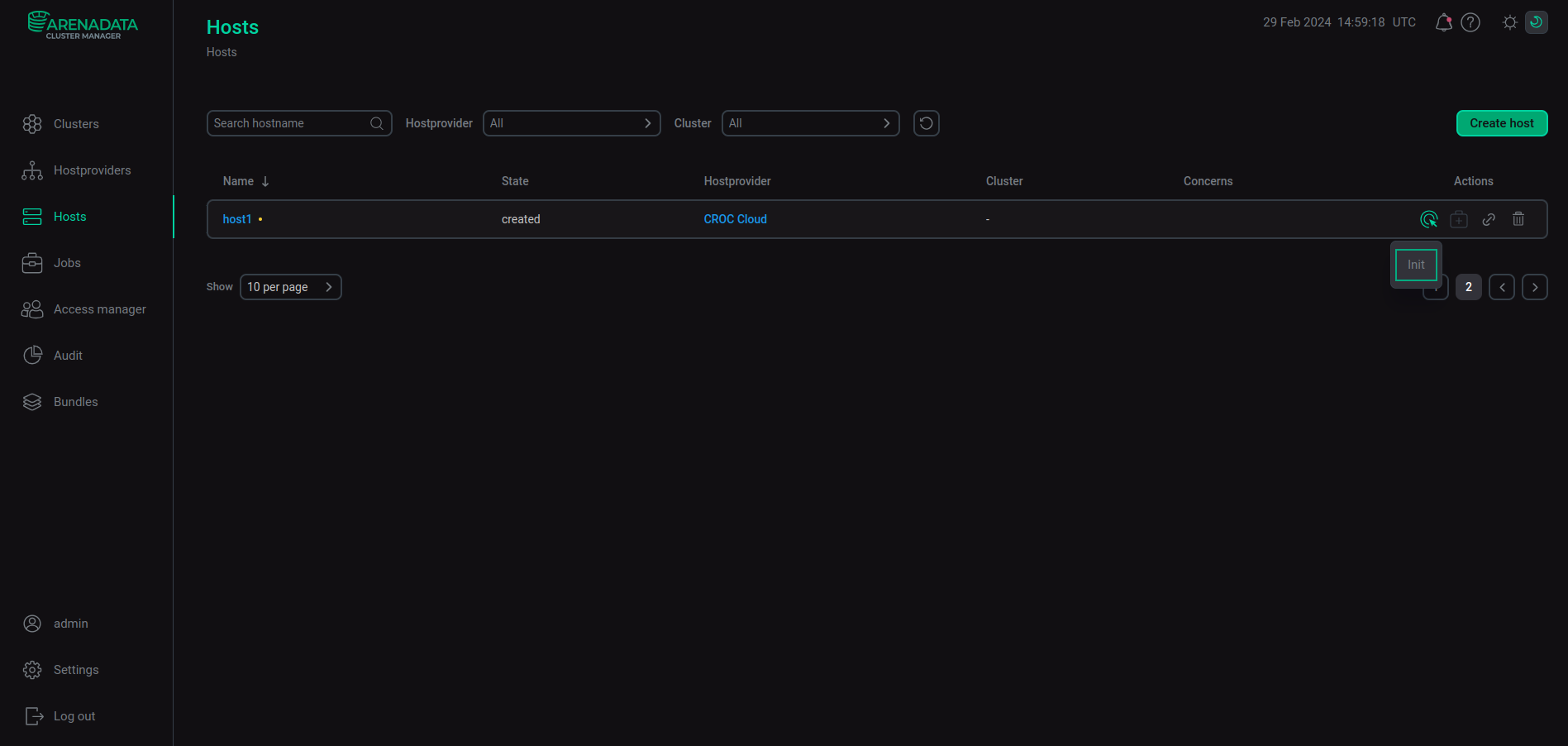This screenshot has height=746, width=1568.
Task: Open the 10 per page dropdown
Action: (291, 287)
